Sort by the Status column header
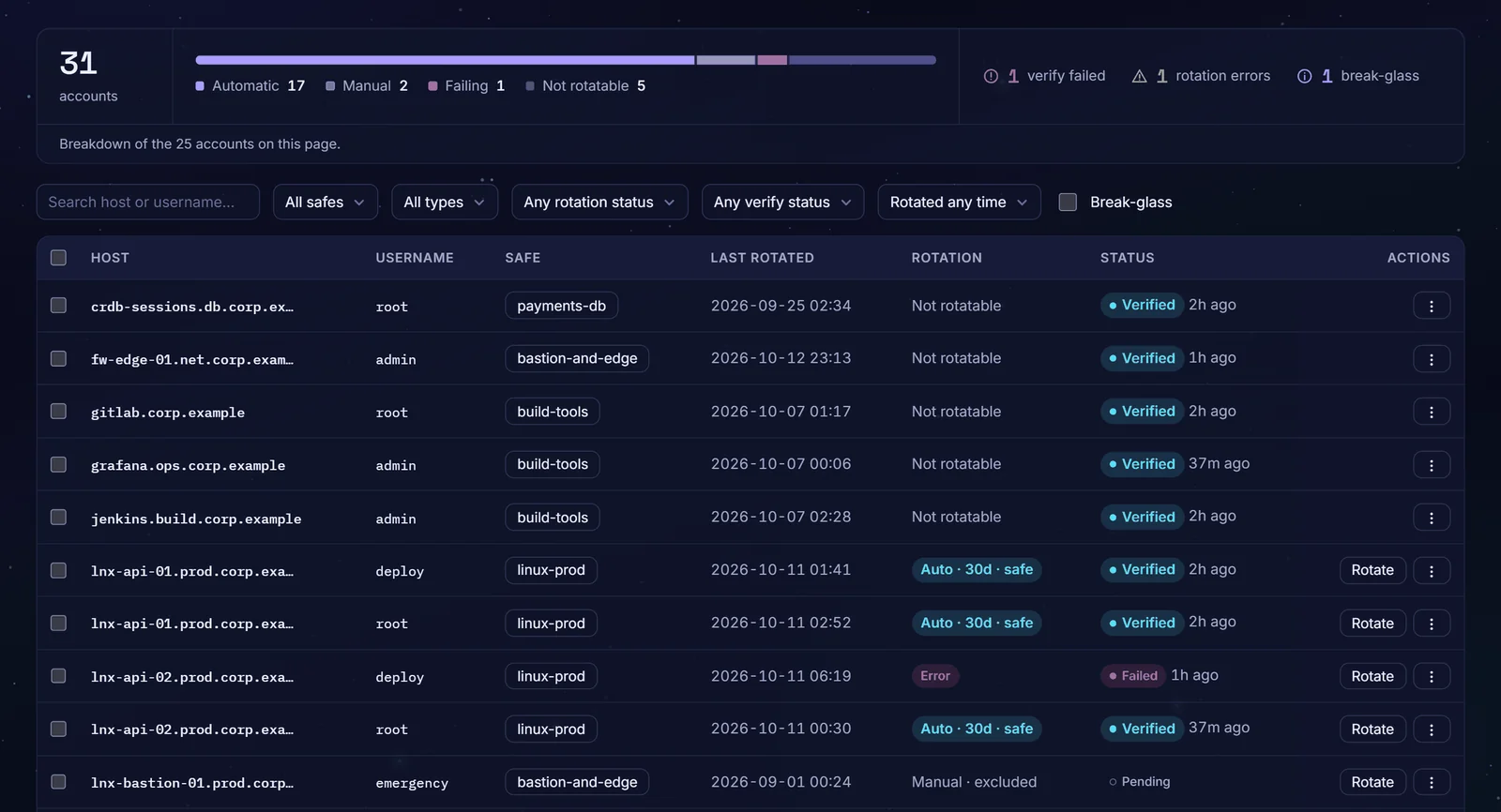Viewport: 1501px width, 812px height. coord(1127,258)
